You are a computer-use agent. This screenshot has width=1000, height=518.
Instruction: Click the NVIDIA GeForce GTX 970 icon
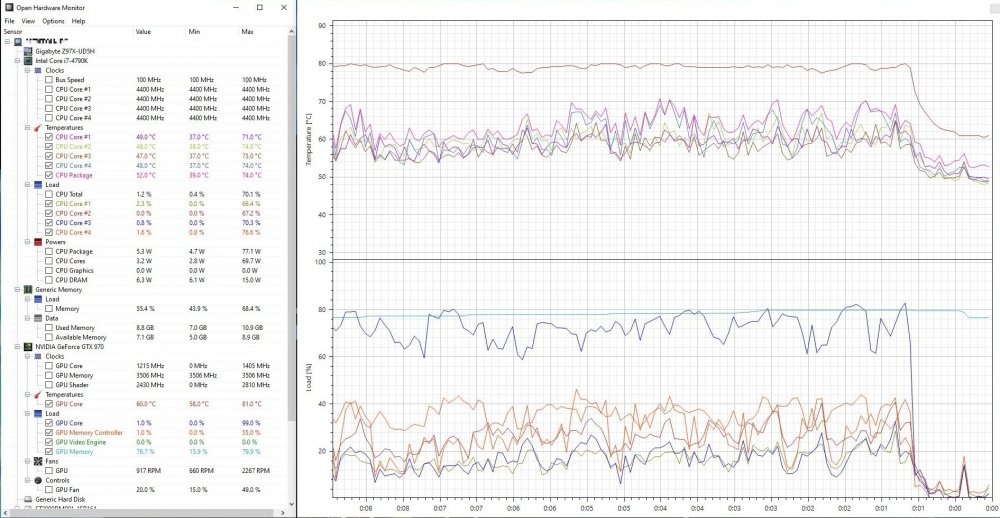[x=26, y=346]
